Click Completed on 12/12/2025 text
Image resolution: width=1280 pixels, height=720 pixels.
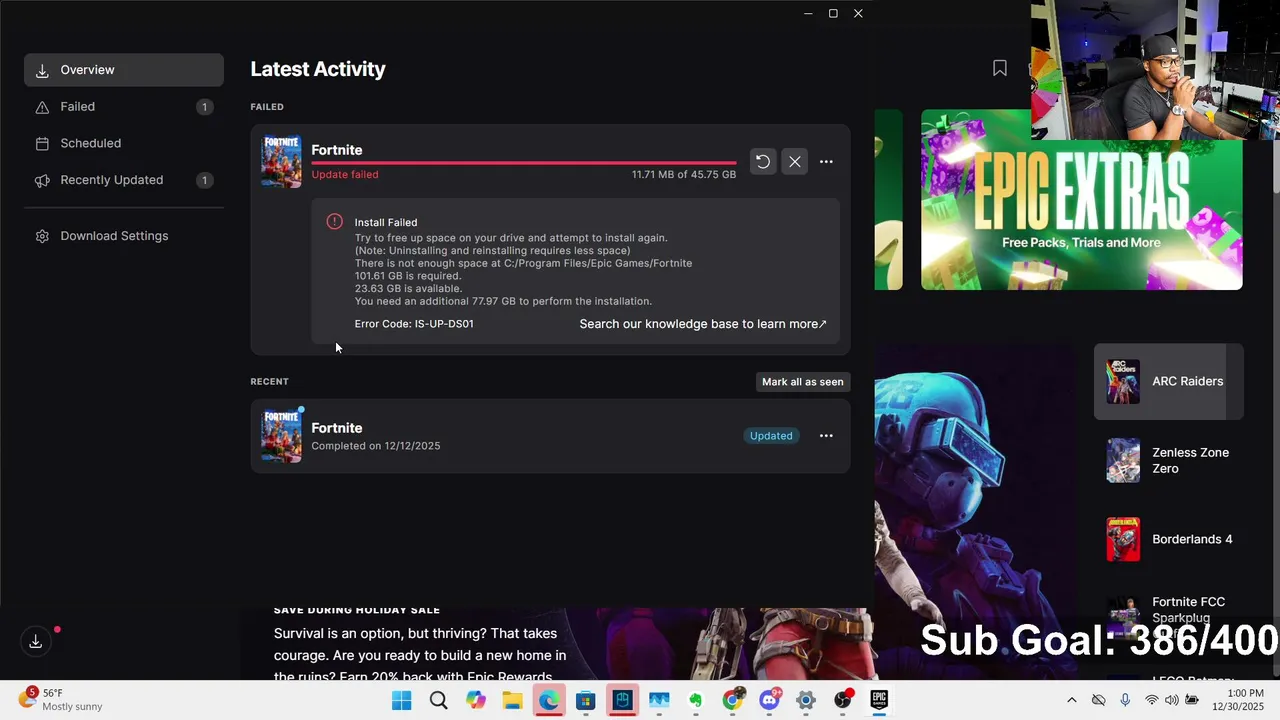pos(376,446)
